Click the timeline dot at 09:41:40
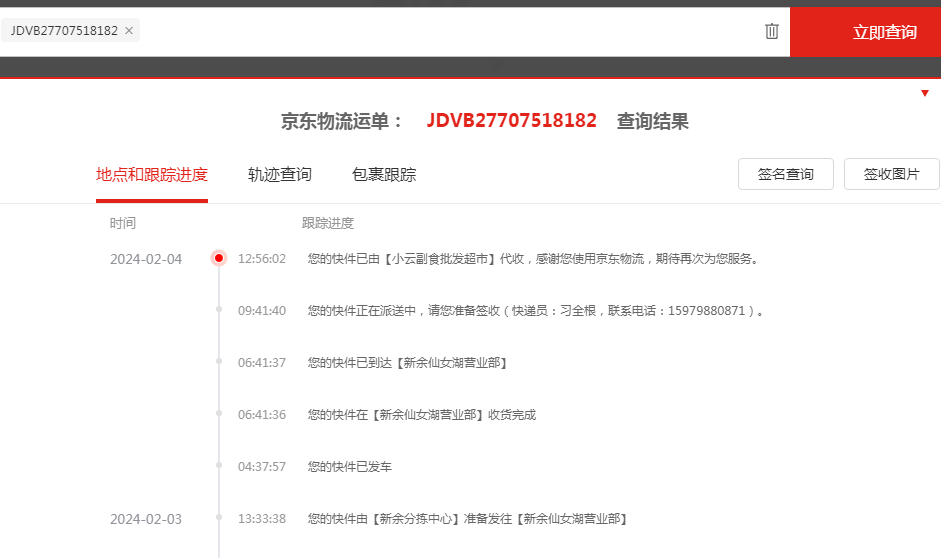This screenshot has height=558, width=941. click(218, 310)
